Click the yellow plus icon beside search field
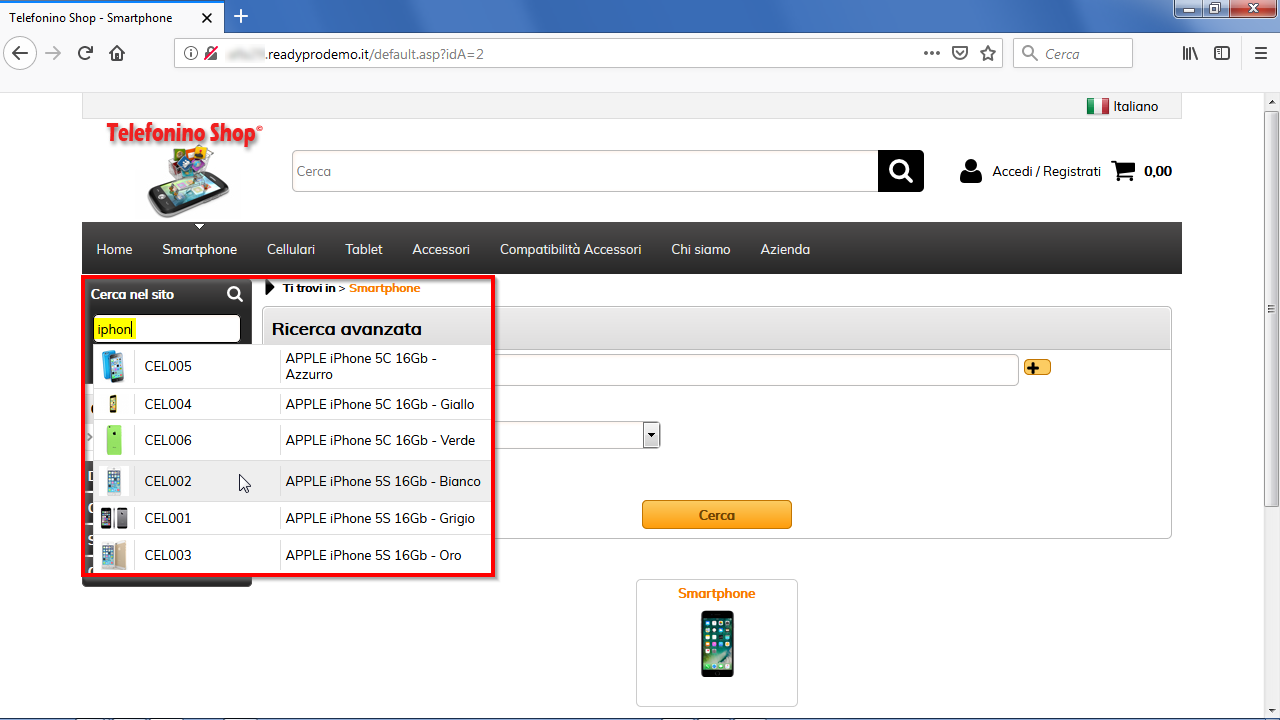Screen dimensions: 1280x720 click(1037, 368)
